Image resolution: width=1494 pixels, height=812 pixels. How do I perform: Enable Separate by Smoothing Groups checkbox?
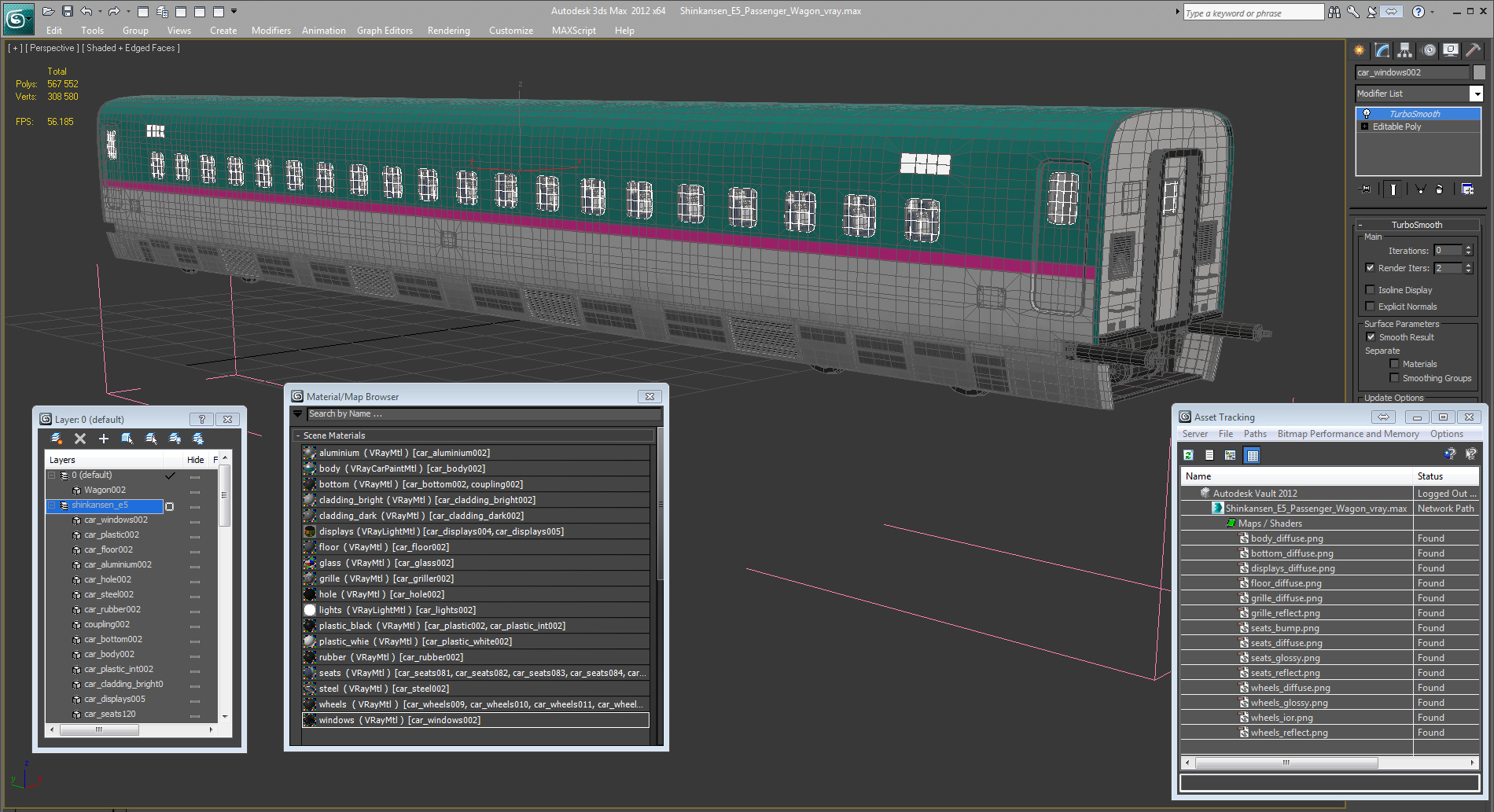tap(1395, 378)
